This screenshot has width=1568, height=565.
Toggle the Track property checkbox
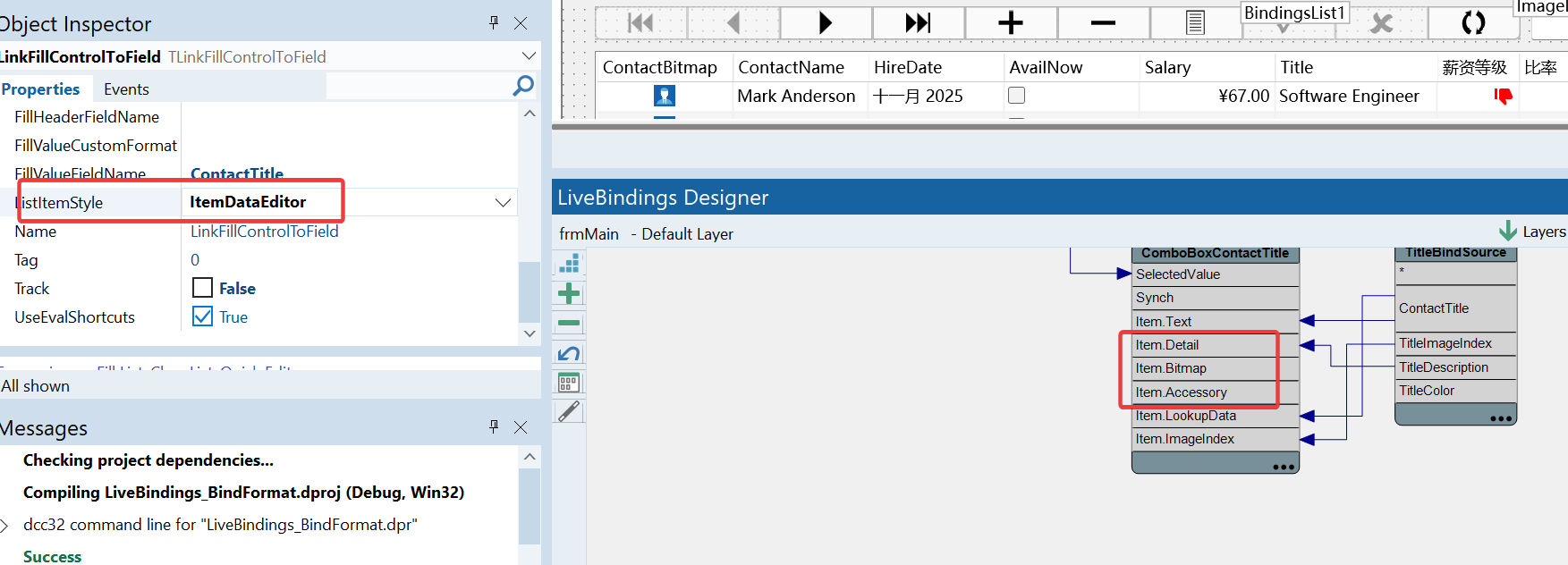point(203,288)
